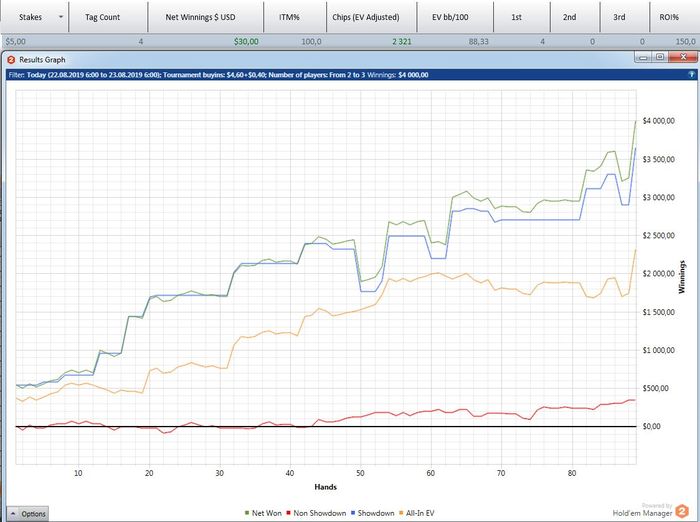Click the 88,33 EV bb/100 value

pyautogui.click(x=479, y=42)
